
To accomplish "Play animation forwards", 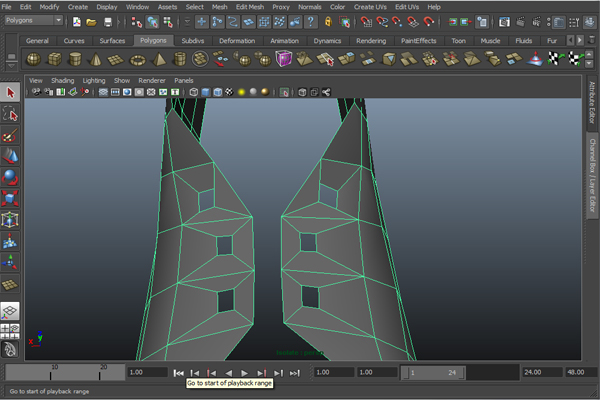I will pyautogui.click(x=244, y=373).
